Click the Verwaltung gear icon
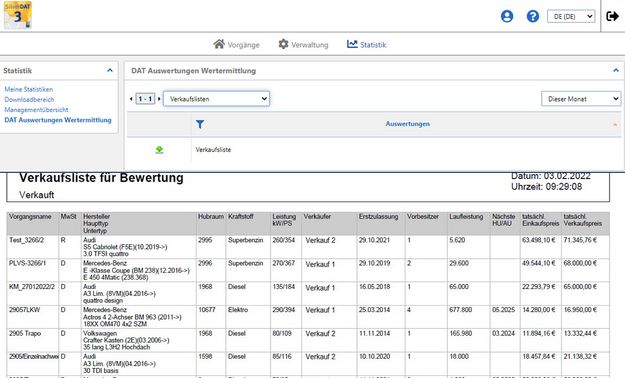The width and height of the screenshot is (625, 378). point(283,44)
